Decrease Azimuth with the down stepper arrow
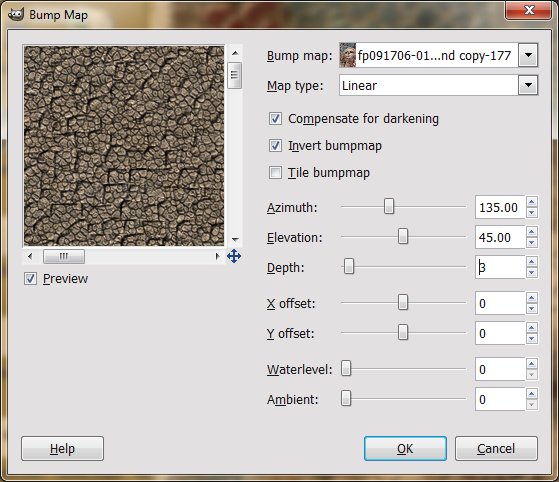This screenshot has height=482, width=559. 532,213
